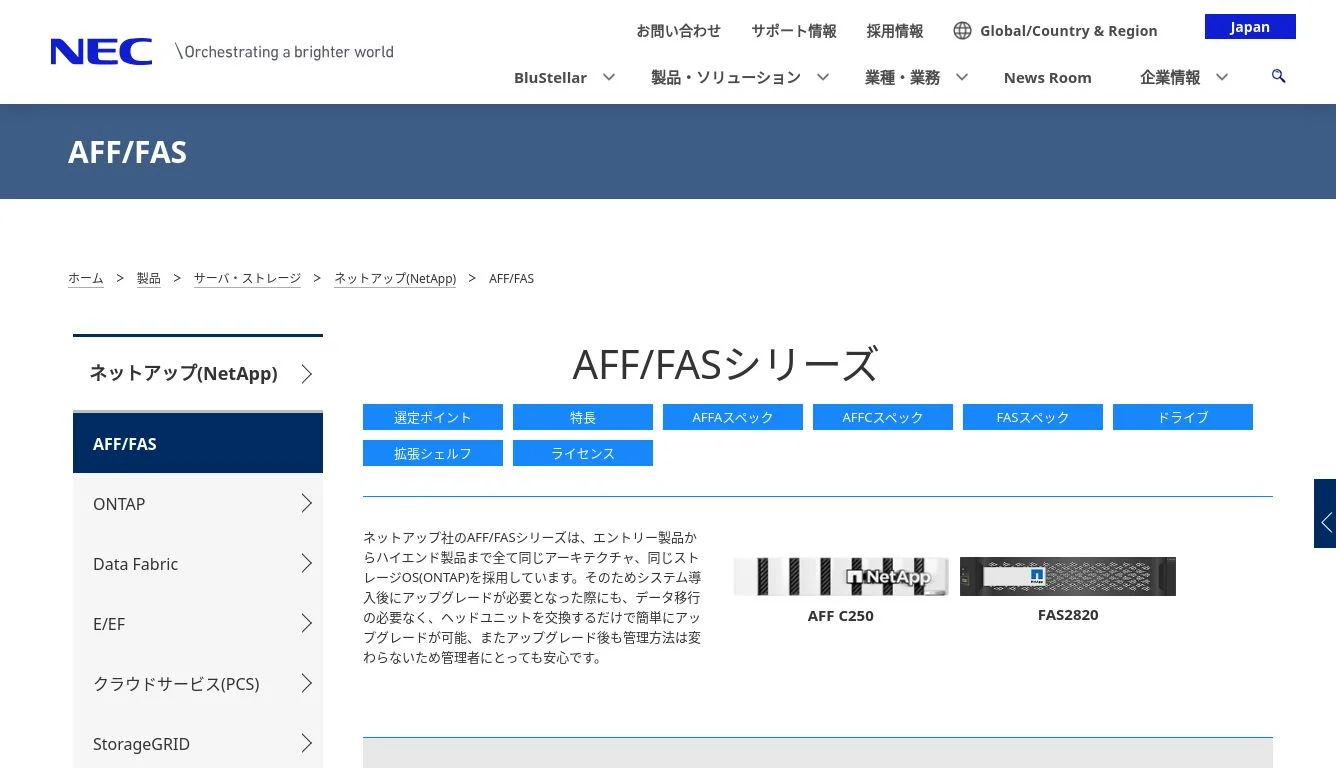Viewport: 1336px width, 768px height.
Task: Click the NEC logo
Action: pos(101,51)
